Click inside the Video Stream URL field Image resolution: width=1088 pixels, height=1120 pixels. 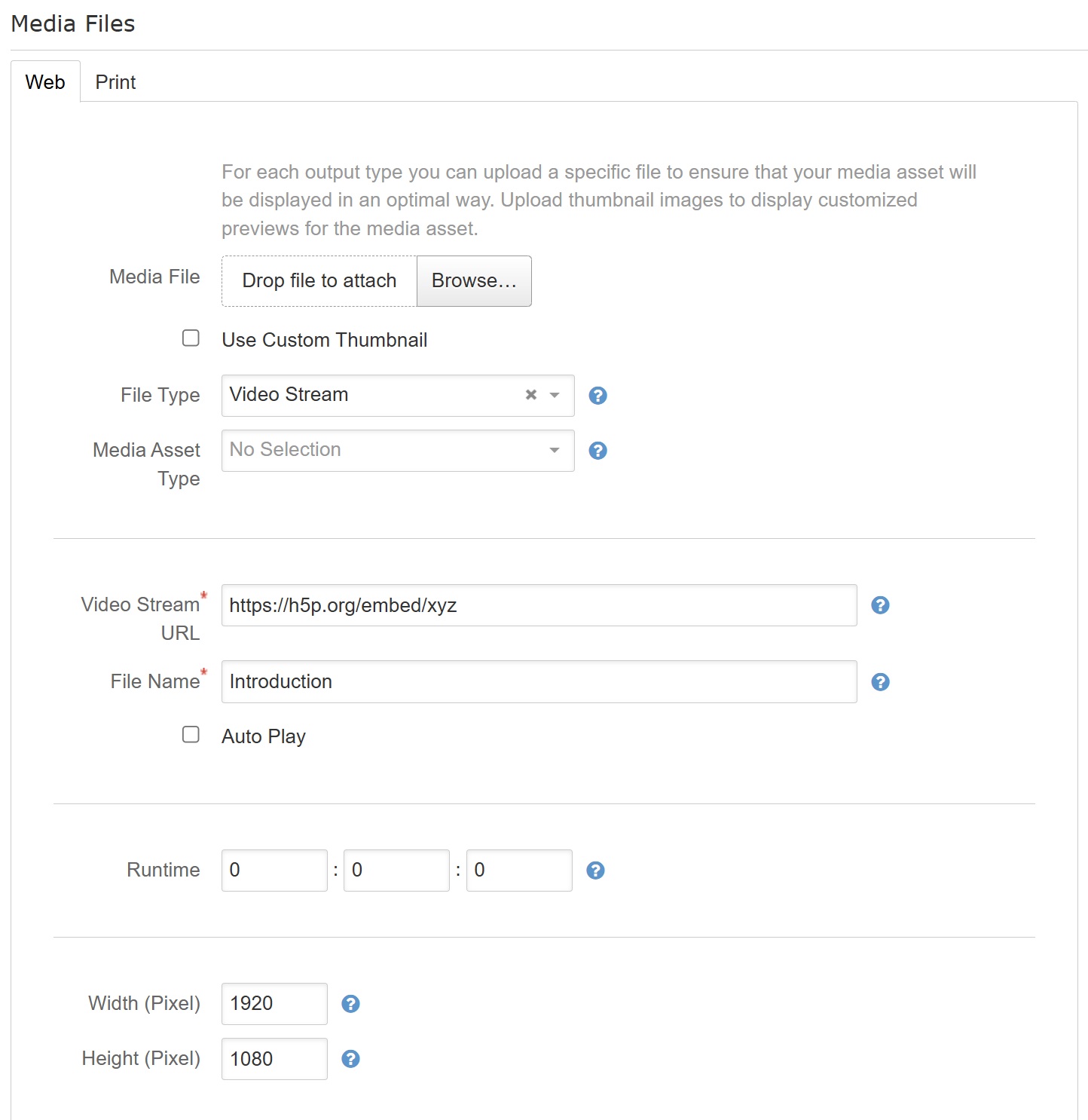tap(538, 604)
